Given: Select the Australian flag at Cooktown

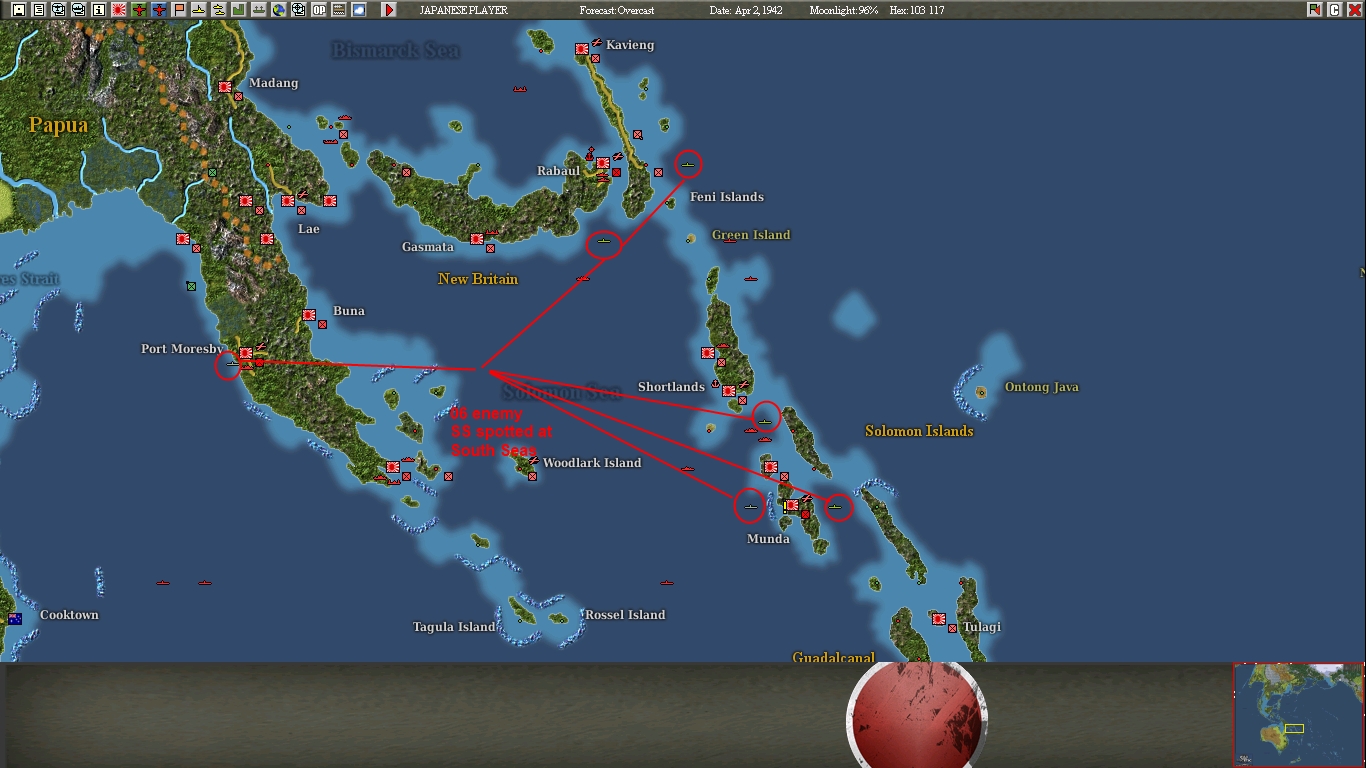Looking at the screenshot, I should point(15,619).
